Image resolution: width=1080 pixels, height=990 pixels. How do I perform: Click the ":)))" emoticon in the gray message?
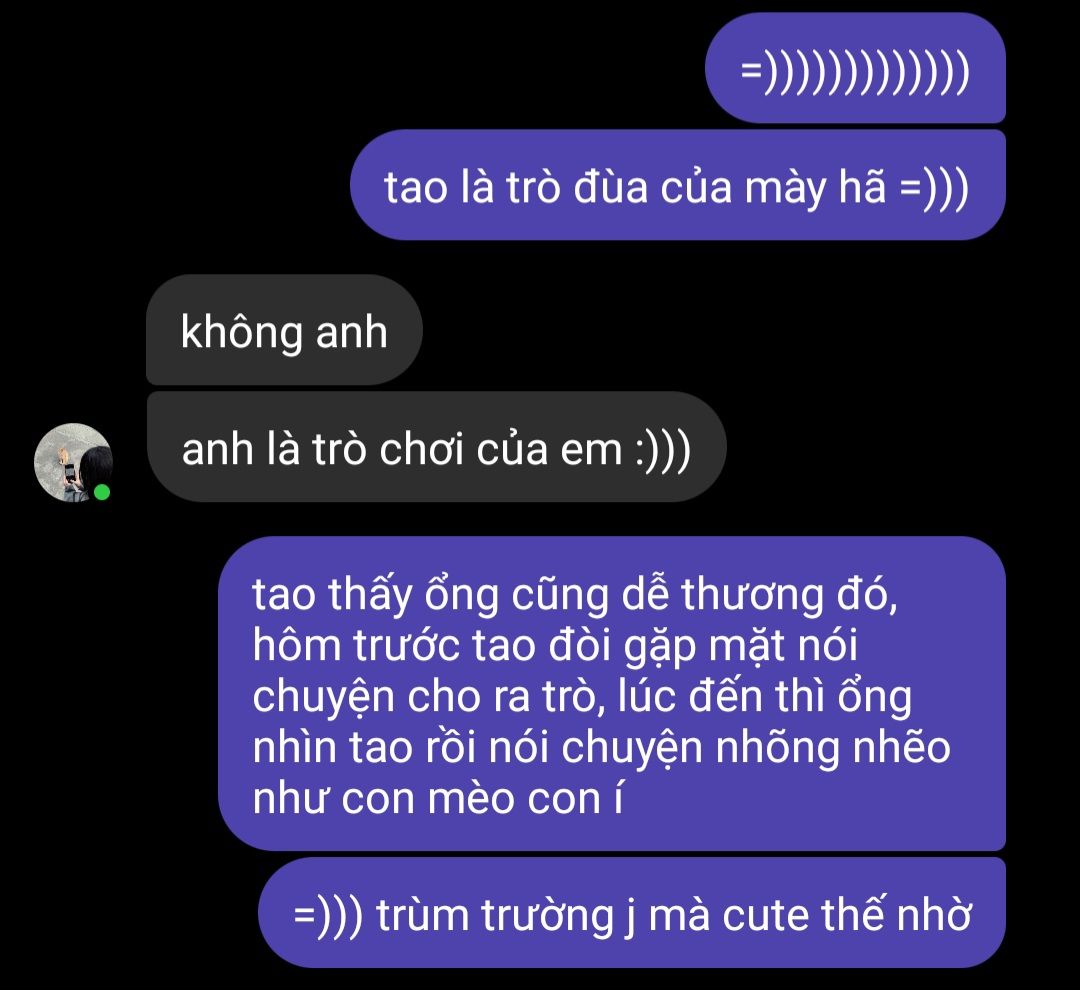click(x=663, y=450)
